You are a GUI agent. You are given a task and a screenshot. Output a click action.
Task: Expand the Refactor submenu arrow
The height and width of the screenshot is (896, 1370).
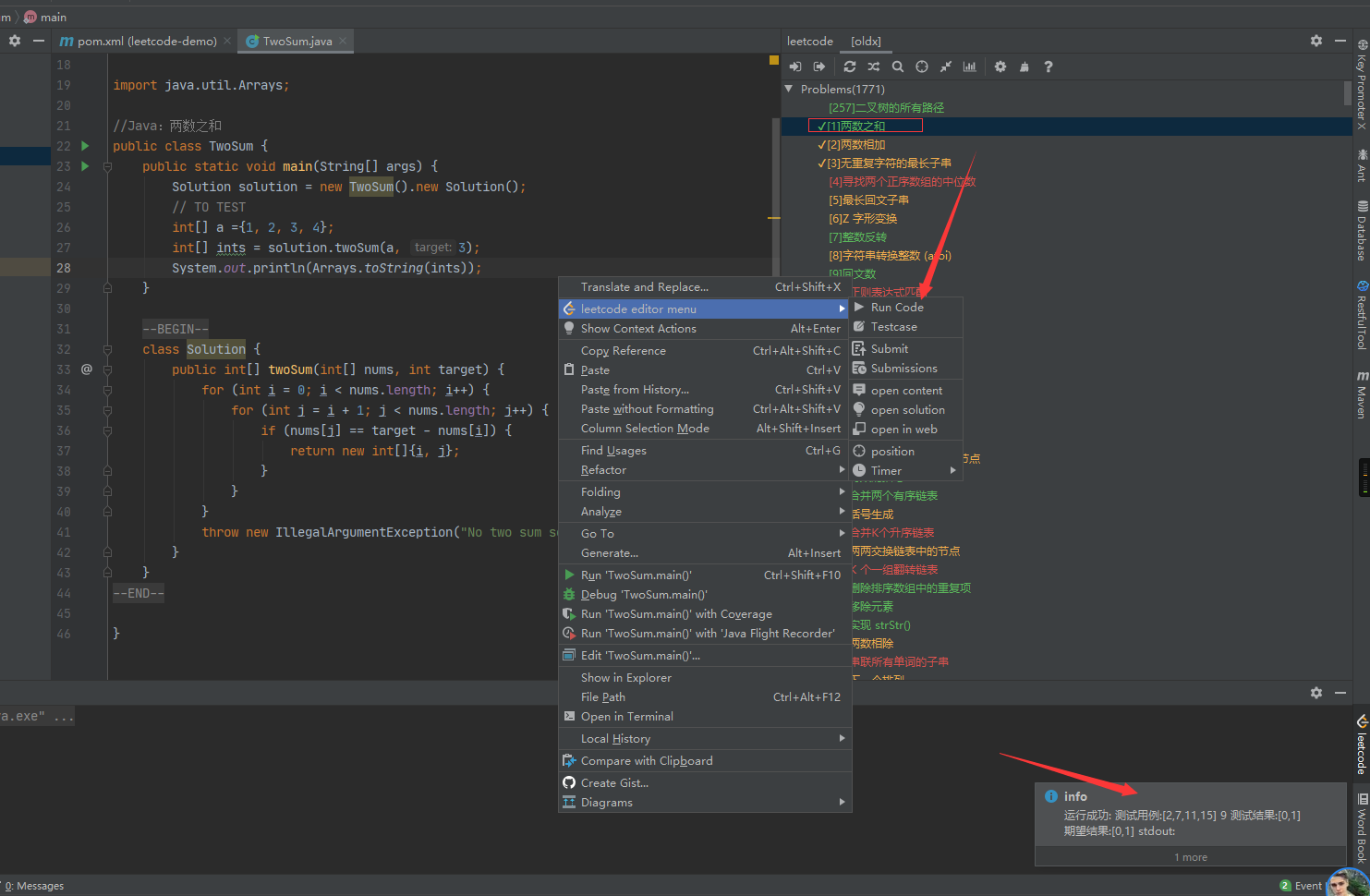point(842,469)
